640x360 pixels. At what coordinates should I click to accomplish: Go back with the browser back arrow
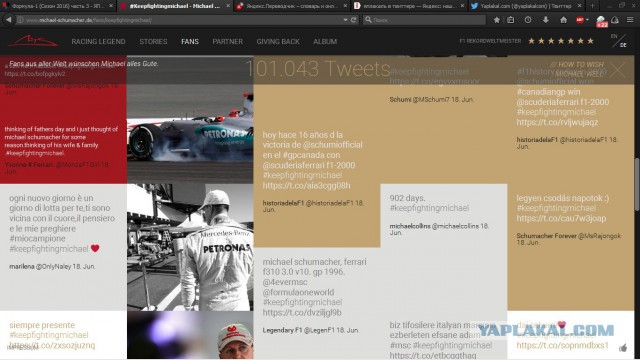coord(8,20)
